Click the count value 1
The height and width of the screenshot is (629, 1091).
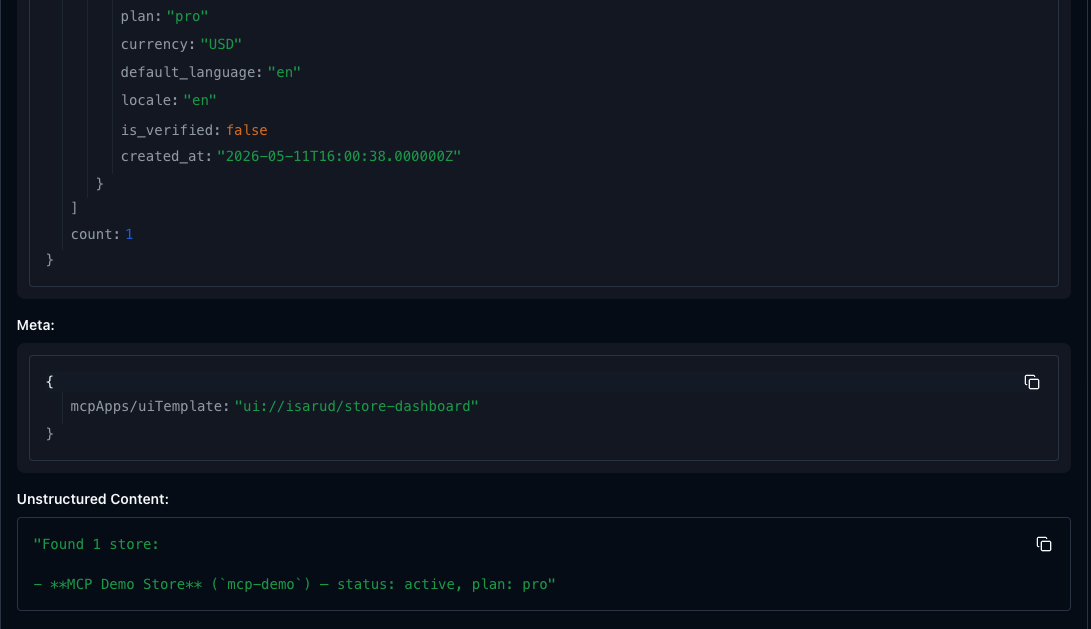129,234
